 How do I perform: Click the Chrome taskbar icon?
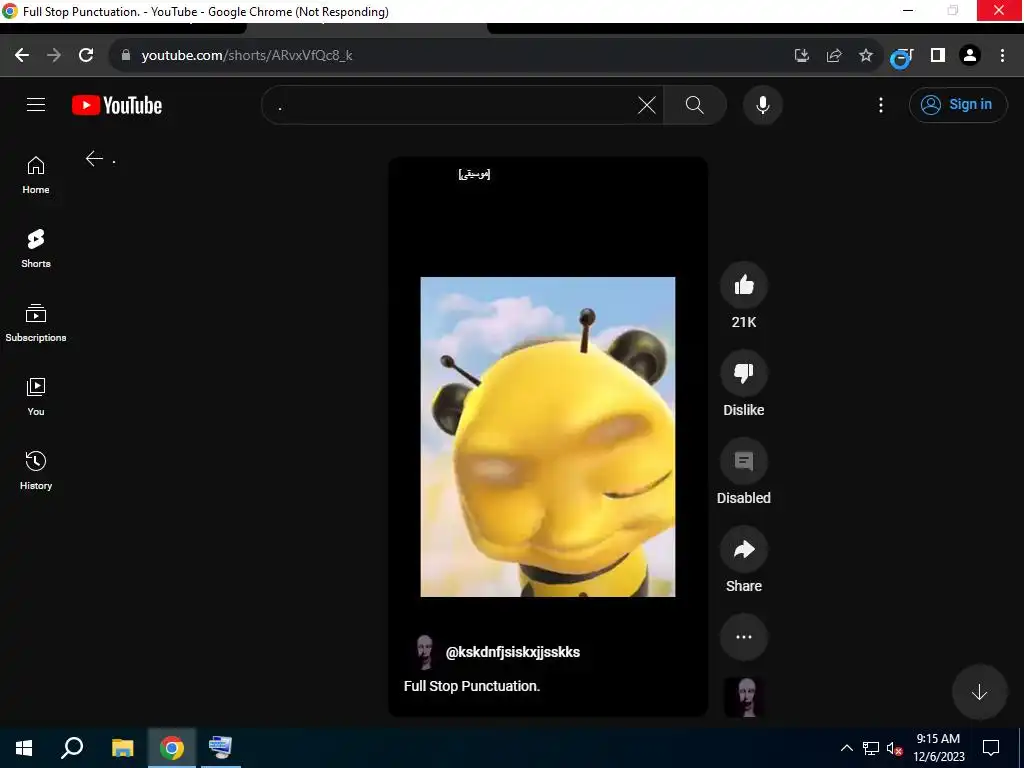pos(172,748)
